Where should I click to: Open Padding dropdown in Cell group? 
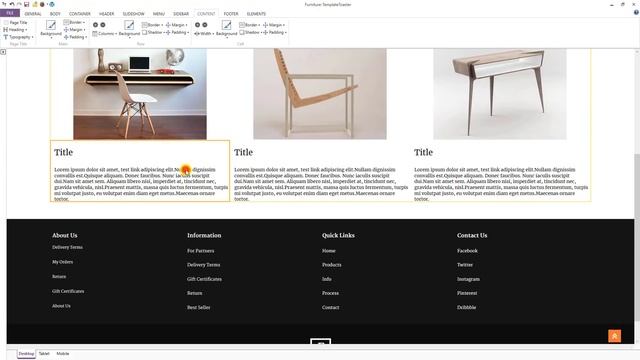tap(275, 32)
